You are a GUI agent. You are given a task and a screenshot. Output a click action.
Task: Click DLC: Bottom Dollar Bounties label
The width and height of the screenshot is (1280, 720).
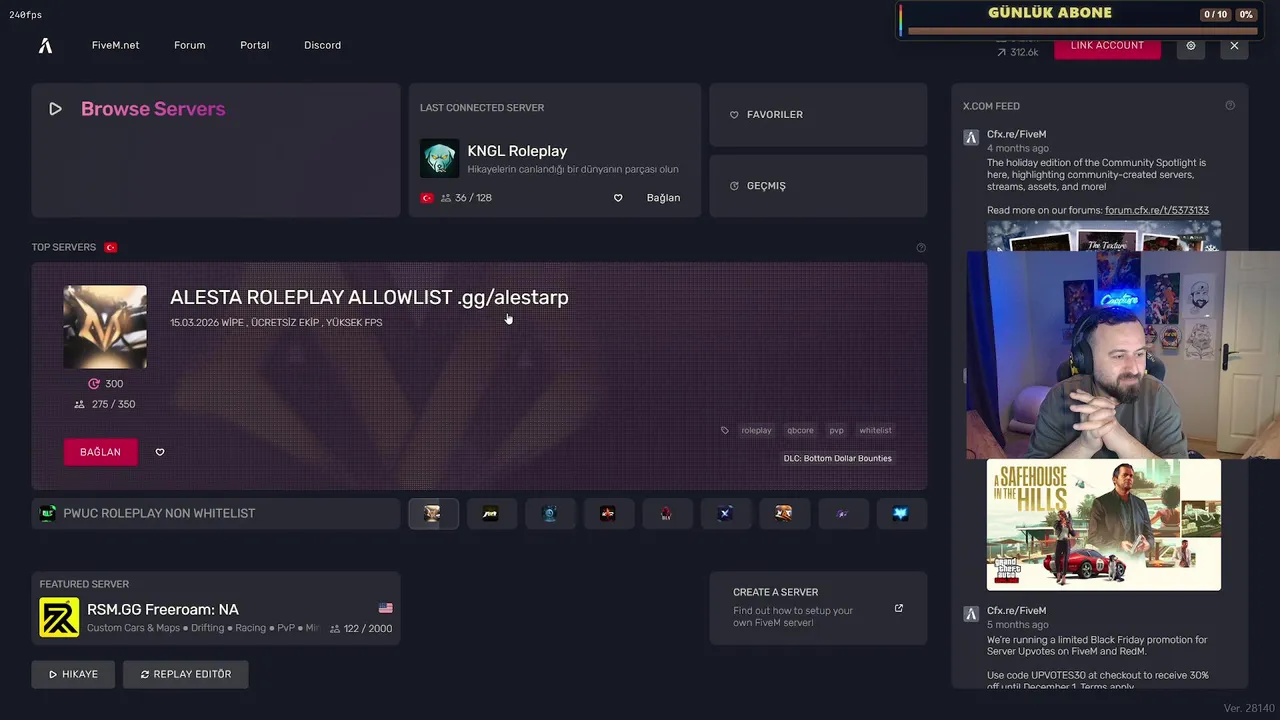(x=838, y=458)
